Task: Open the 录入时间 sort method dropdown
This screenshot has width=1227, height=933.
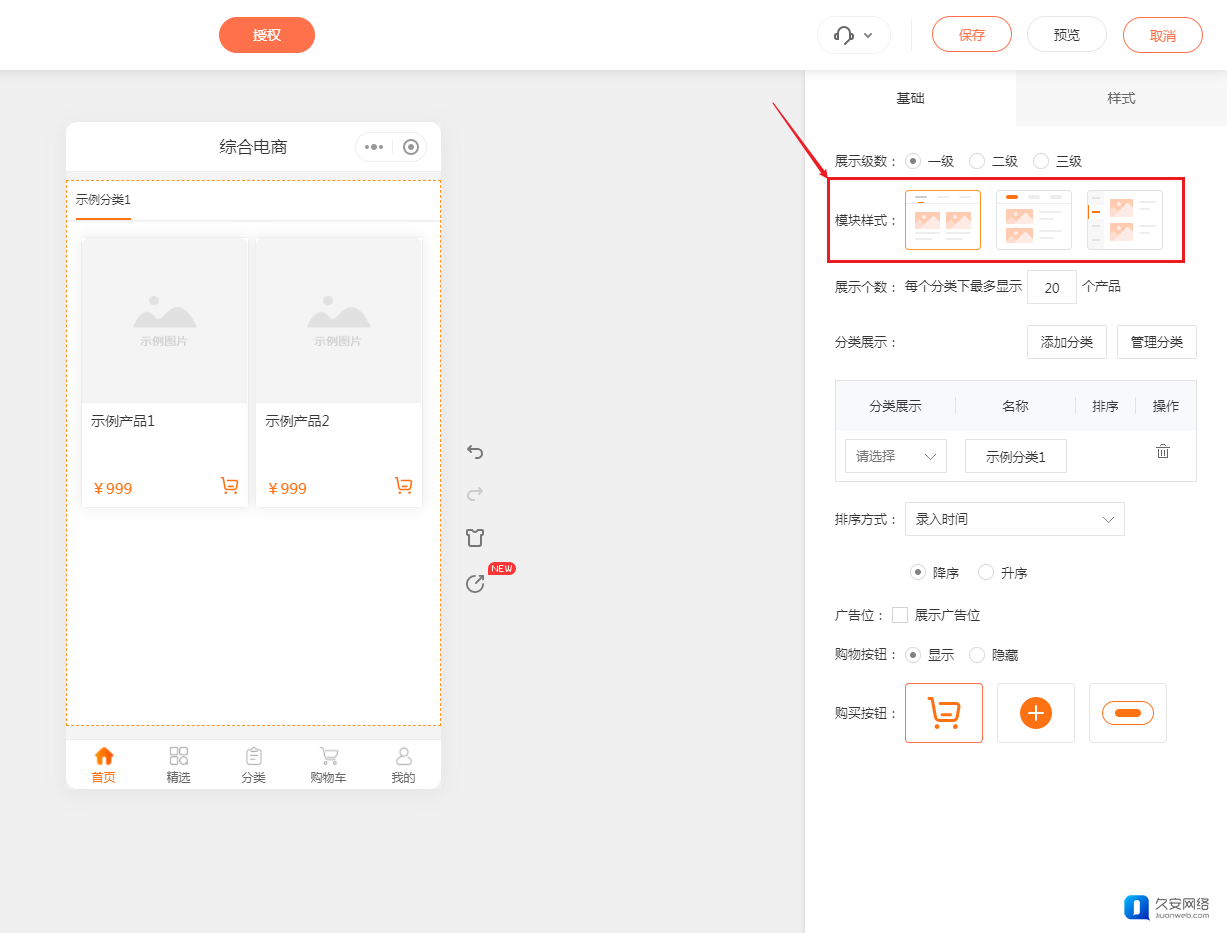Action: click(x=1014, y=519)
